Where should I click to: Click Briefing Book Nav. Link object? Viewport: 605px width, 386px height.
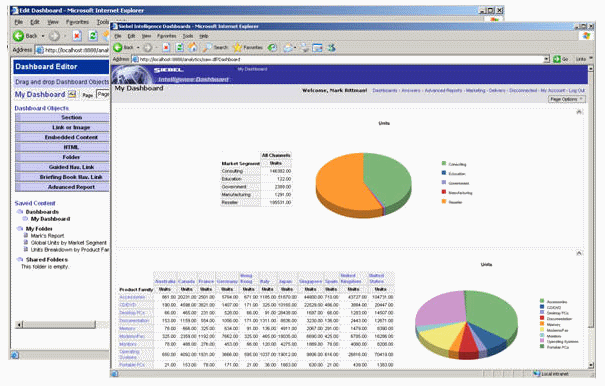pyautogui.click(x=62, y=177)
